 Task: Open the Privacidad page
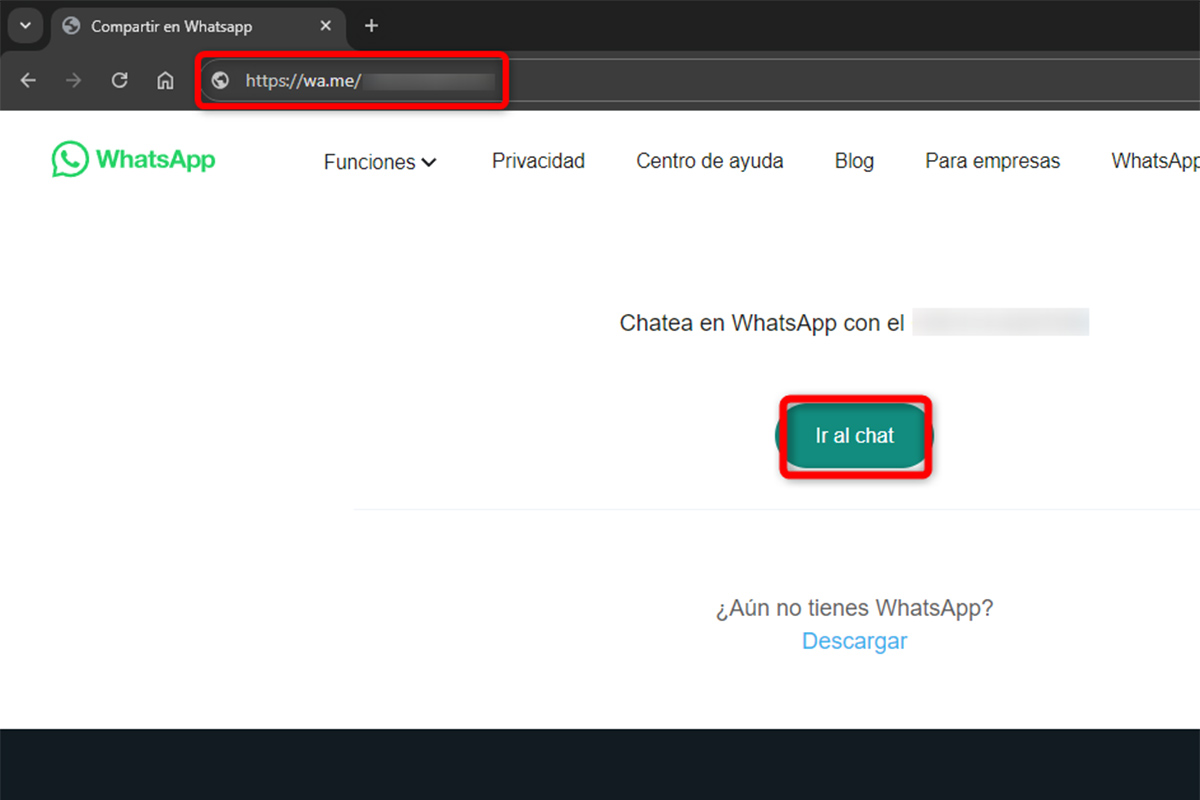[x=538, y=161]
